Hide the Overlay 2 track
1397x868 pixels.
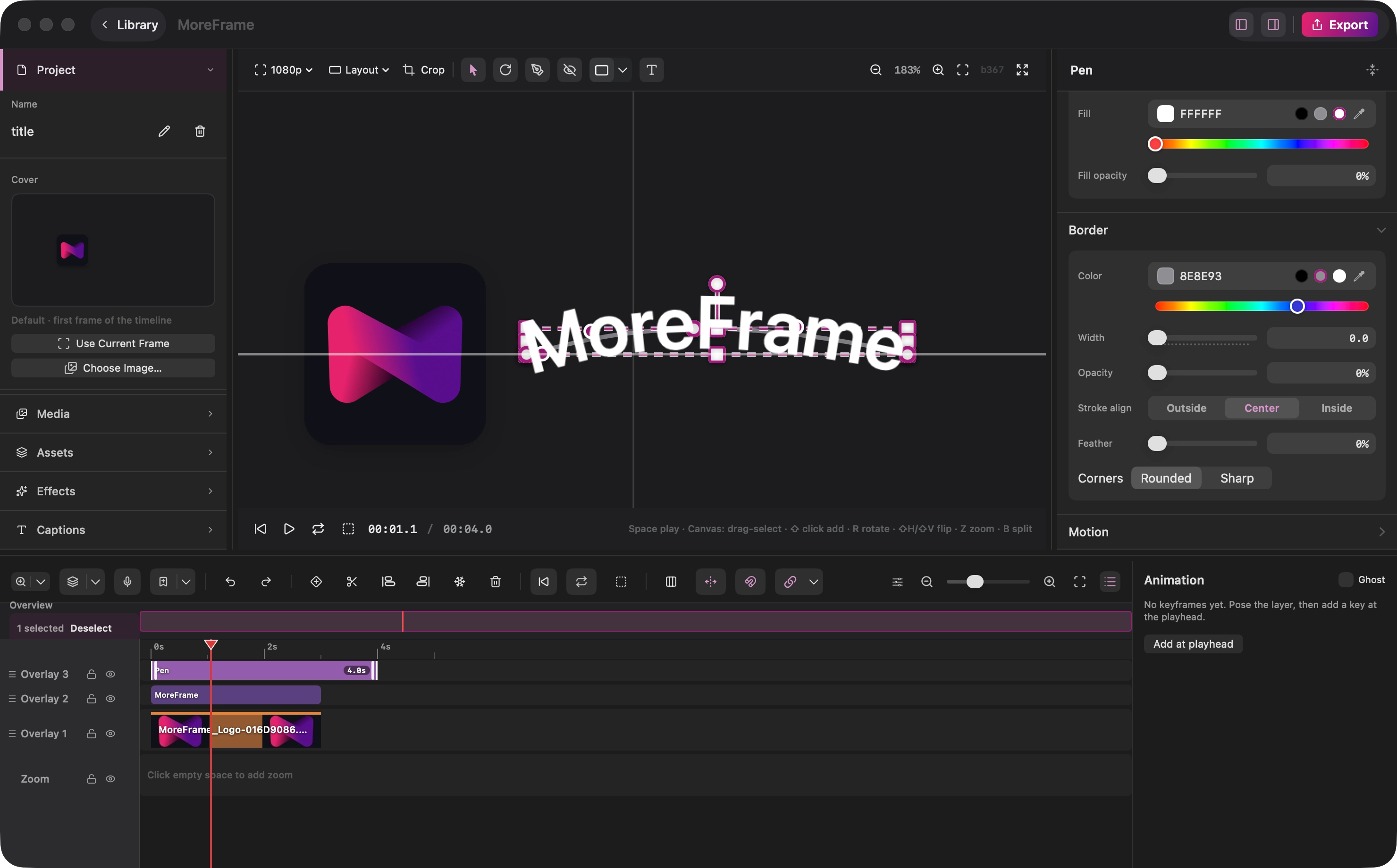(111, 699)
